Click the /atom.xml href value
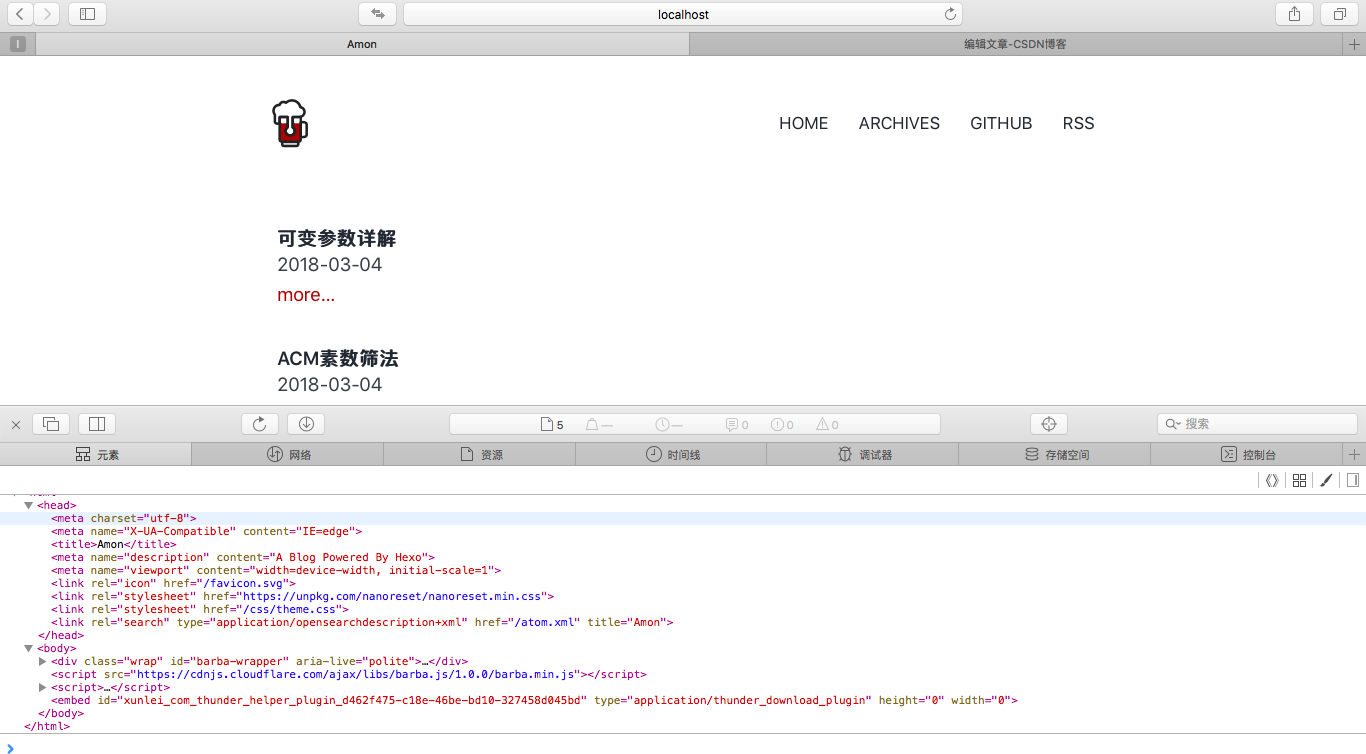Image resolution: width=1366 pixels, height=754 pixels. coord(544,623)
